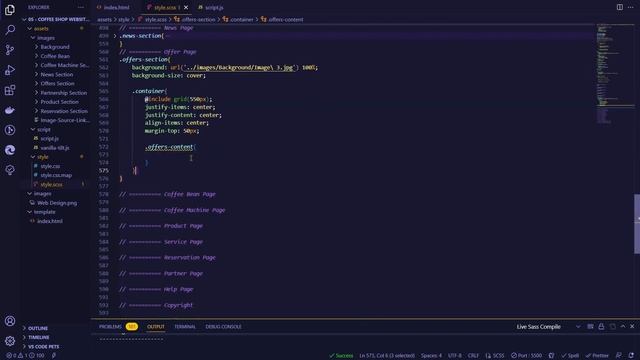This screenshot has width=640, height=360.
Task: Switch to the OUTPUT panel tab
Action: (x=156, y=327)
